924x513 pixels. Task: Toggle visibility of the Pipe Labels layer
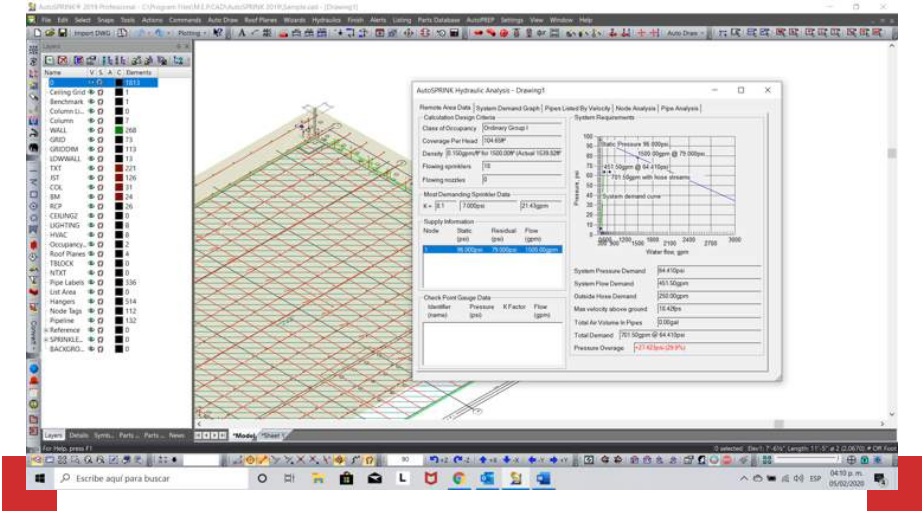coord(91,282)
